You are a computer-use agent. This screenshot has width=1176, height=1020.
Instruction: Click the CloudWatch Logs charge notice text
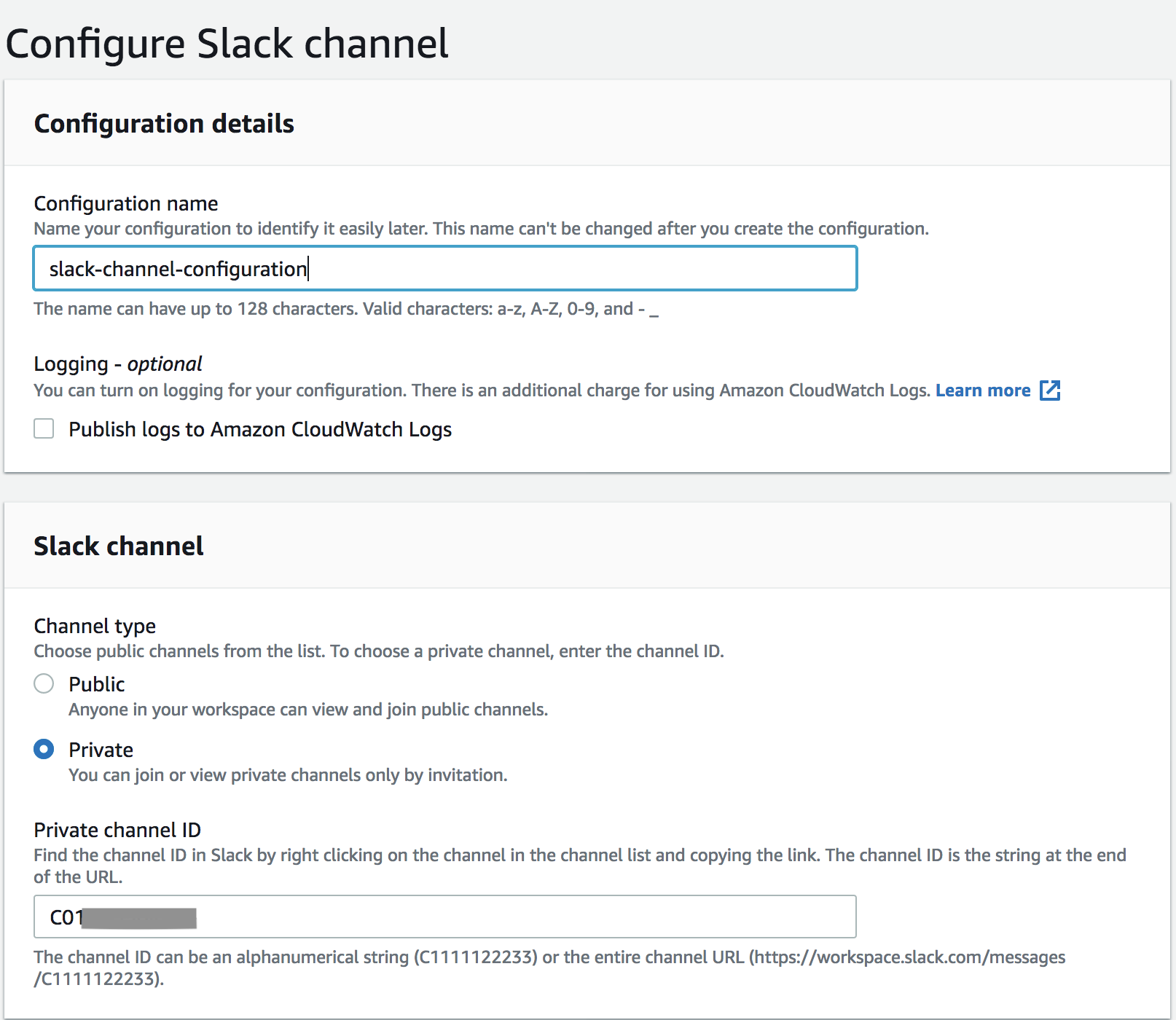point(481,390)
